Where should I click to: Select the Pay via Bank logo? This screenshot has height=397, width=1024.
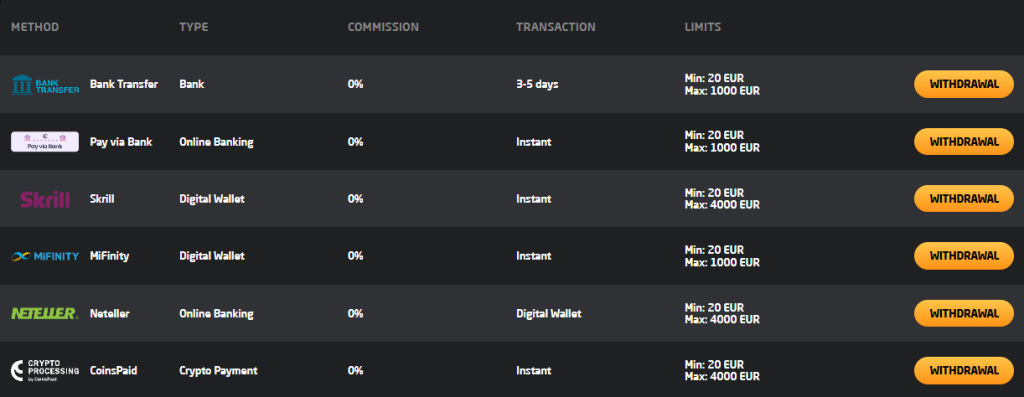click(45, 142)
